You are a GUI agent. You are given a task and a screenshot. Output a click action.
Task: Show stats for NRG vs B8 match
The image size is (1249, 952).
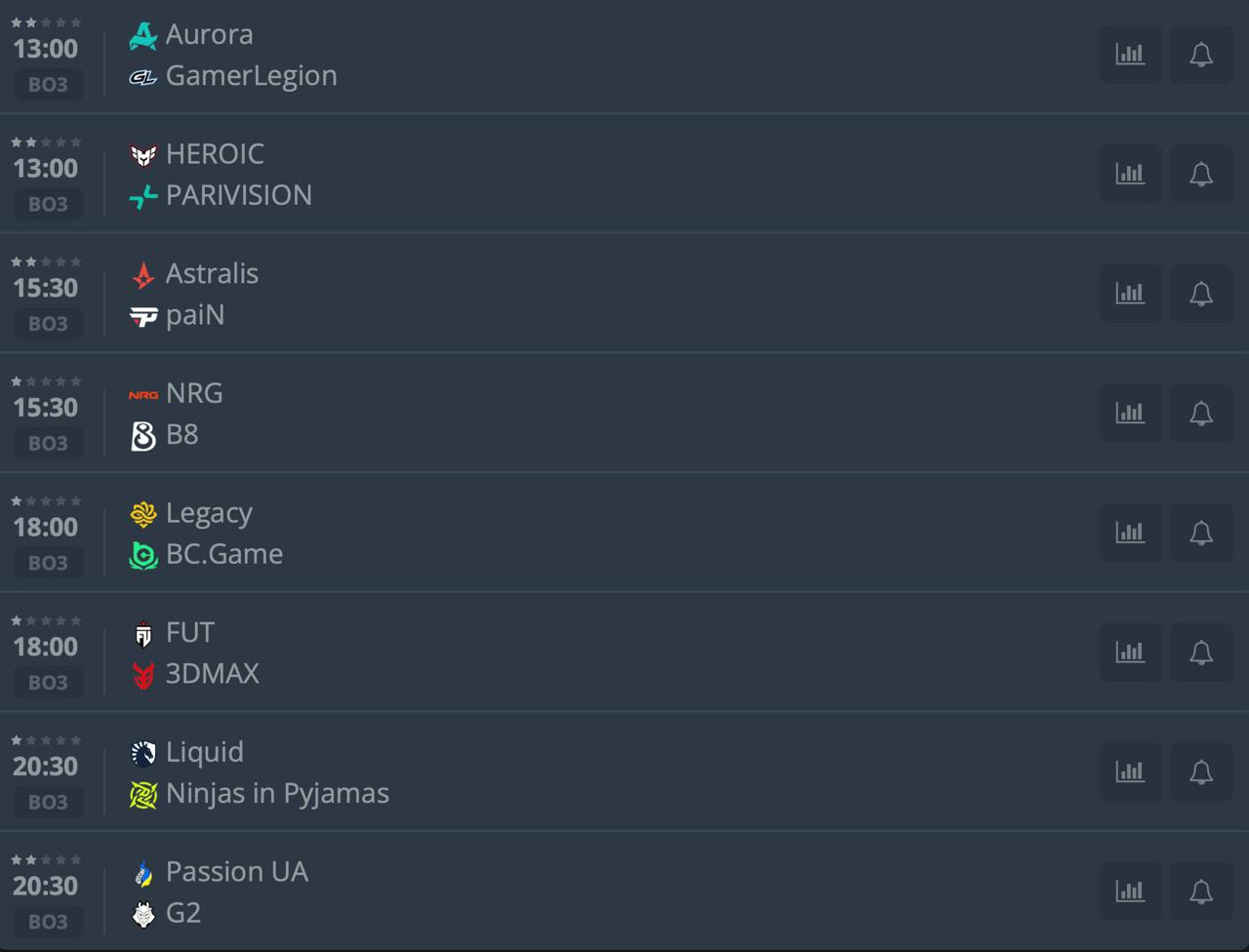click(1130, 414)
